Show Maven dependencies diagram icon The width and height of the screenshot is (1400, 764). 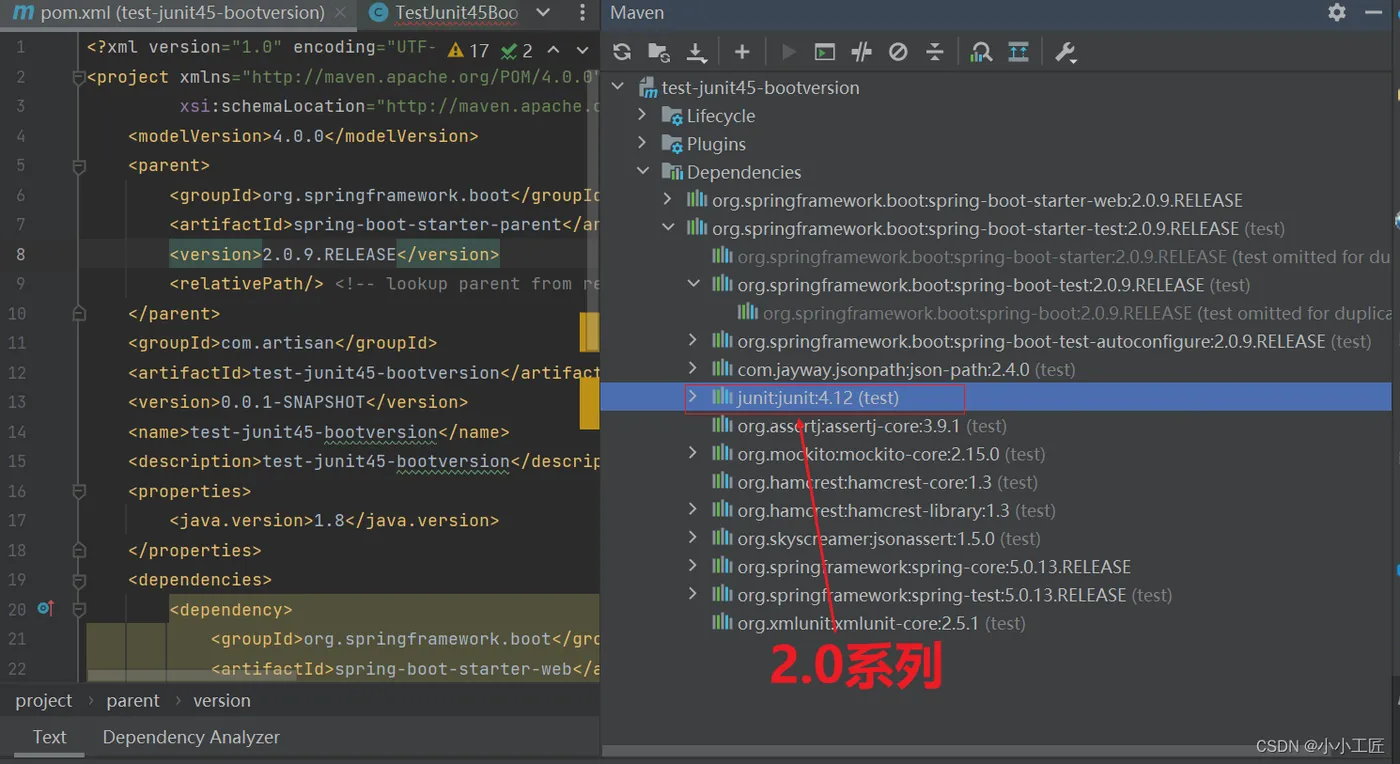tap(1018, 52)
